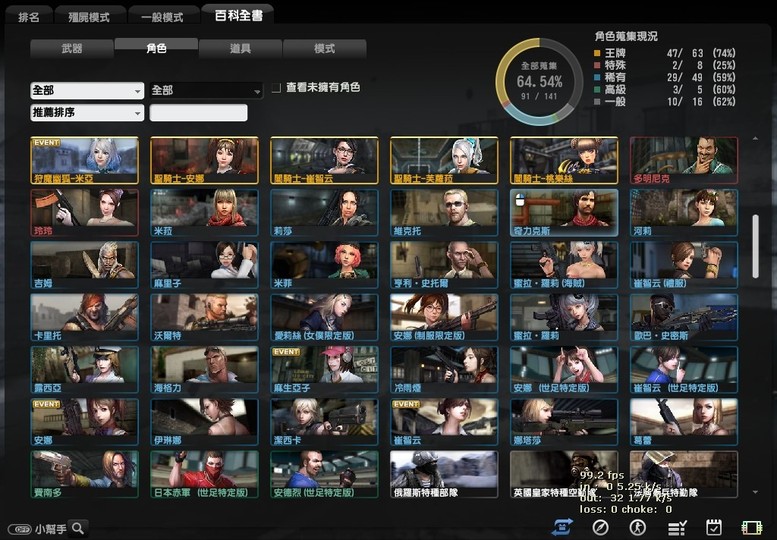Check the 查看未擁有角色 checkbox
This screenshot has width=777, height=540.
point(276,88)
